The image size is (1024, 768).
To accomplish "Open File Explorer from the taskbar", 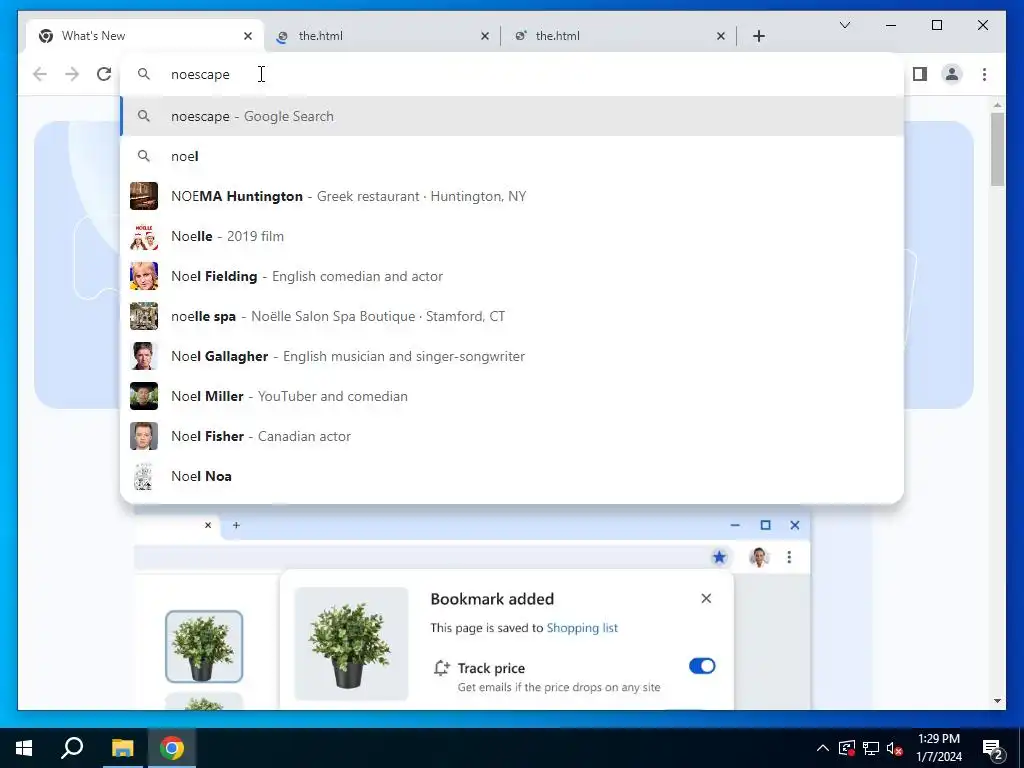I will click(122, 748).
